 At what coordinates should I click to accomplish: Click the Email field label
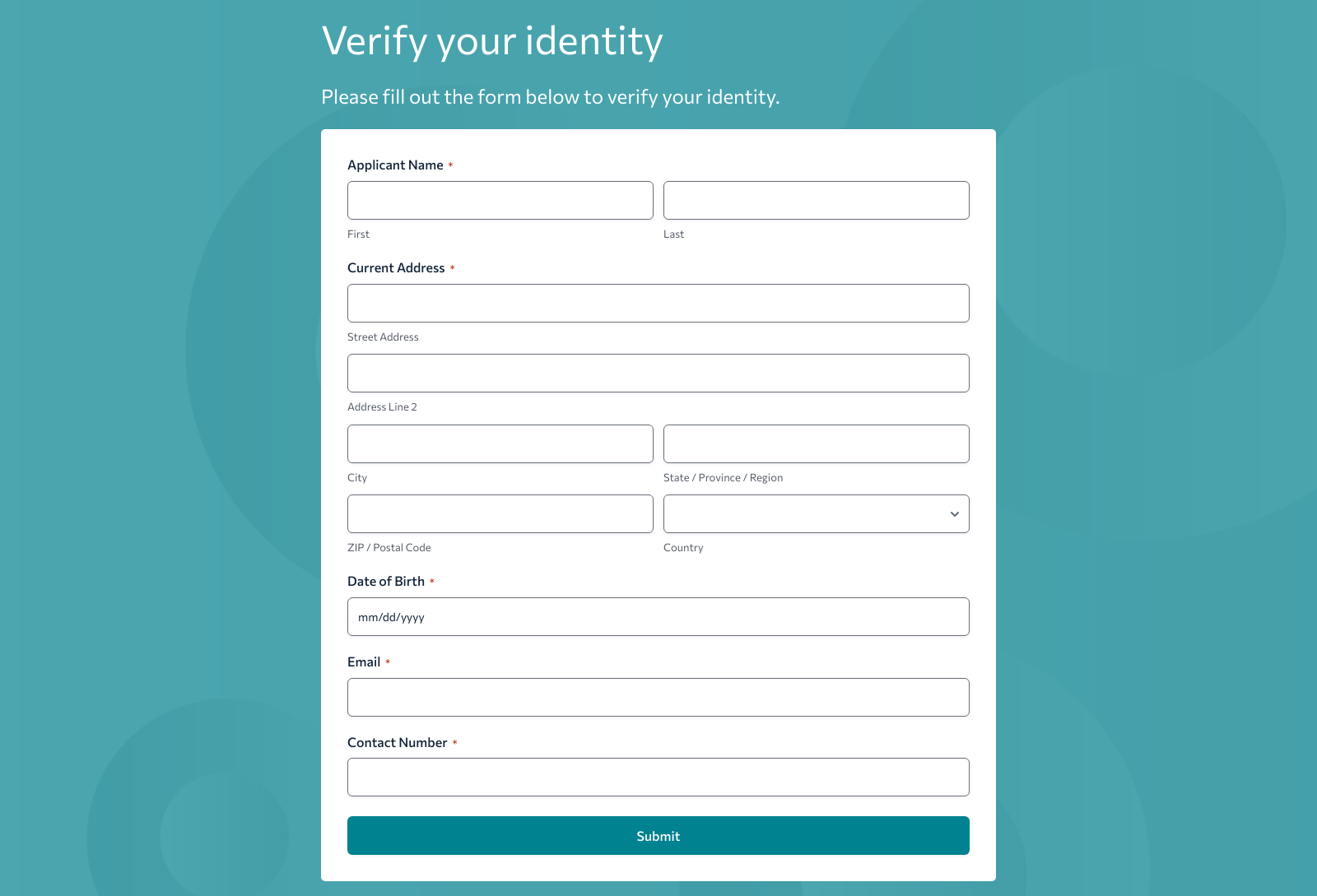click(363, 662)
